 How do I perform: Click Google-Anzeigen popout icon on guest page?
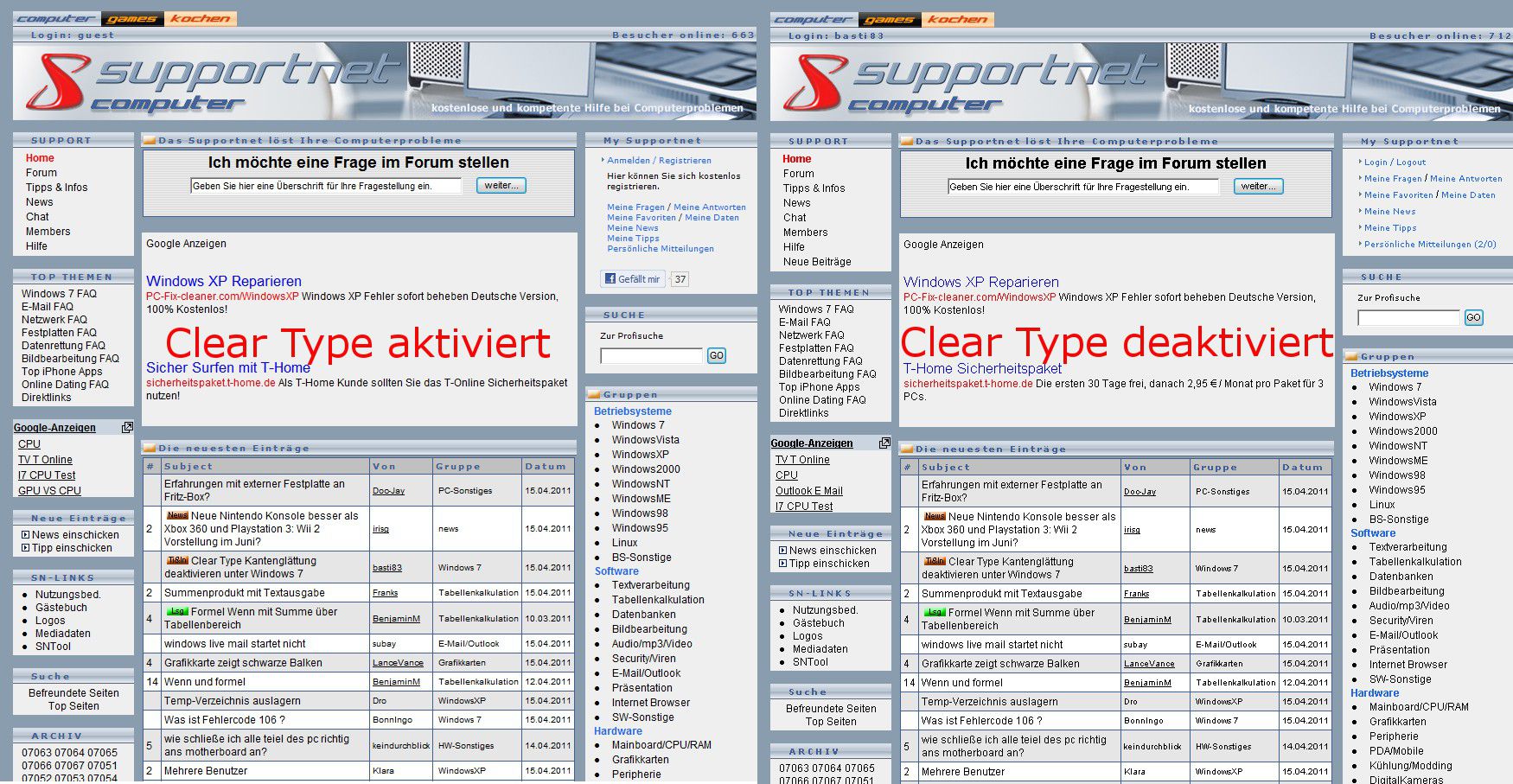(x=127, y=427)
